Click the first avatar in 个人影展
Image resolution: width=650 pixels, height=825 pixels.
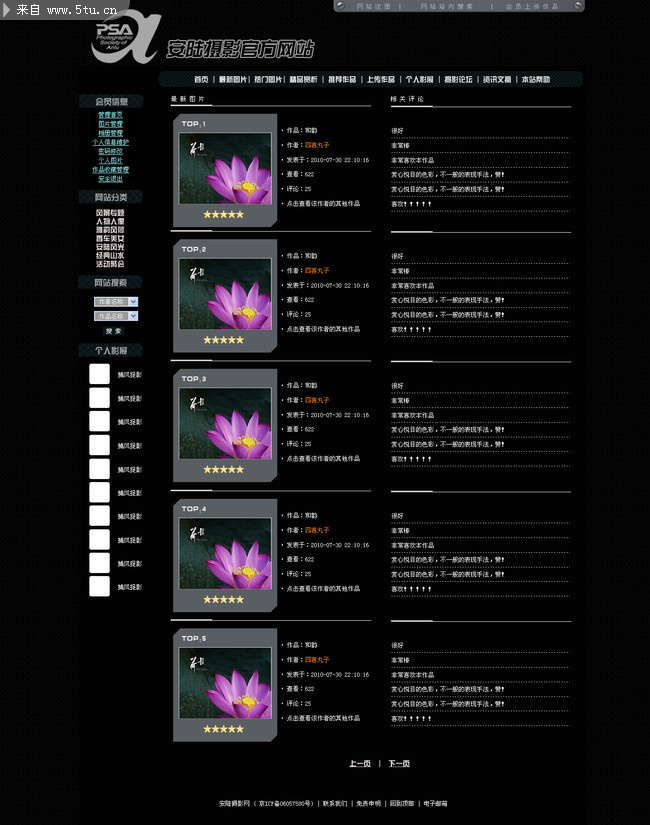pyautogui.click(x=99, y=374)
